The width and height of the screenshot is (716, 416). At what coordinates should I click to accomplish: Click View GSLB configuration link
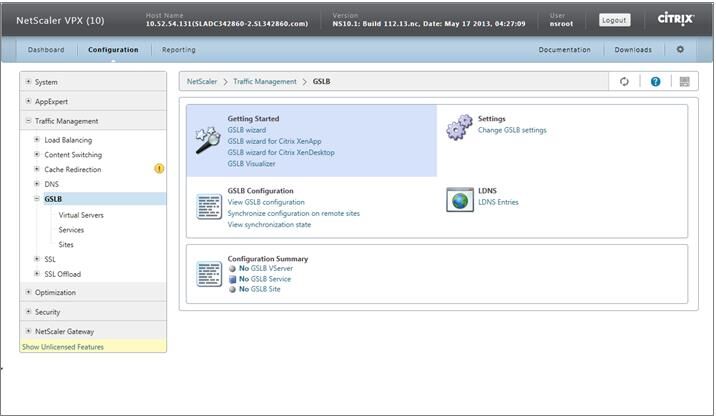pos(266,202)
